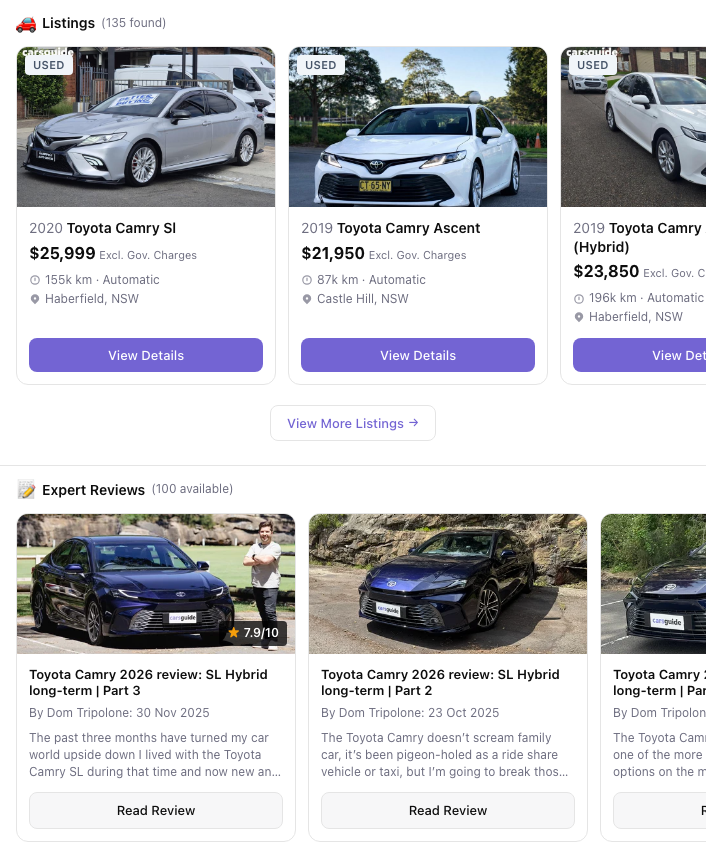Read Review for SL Hybrid long-term Part 2

[448, 810]
